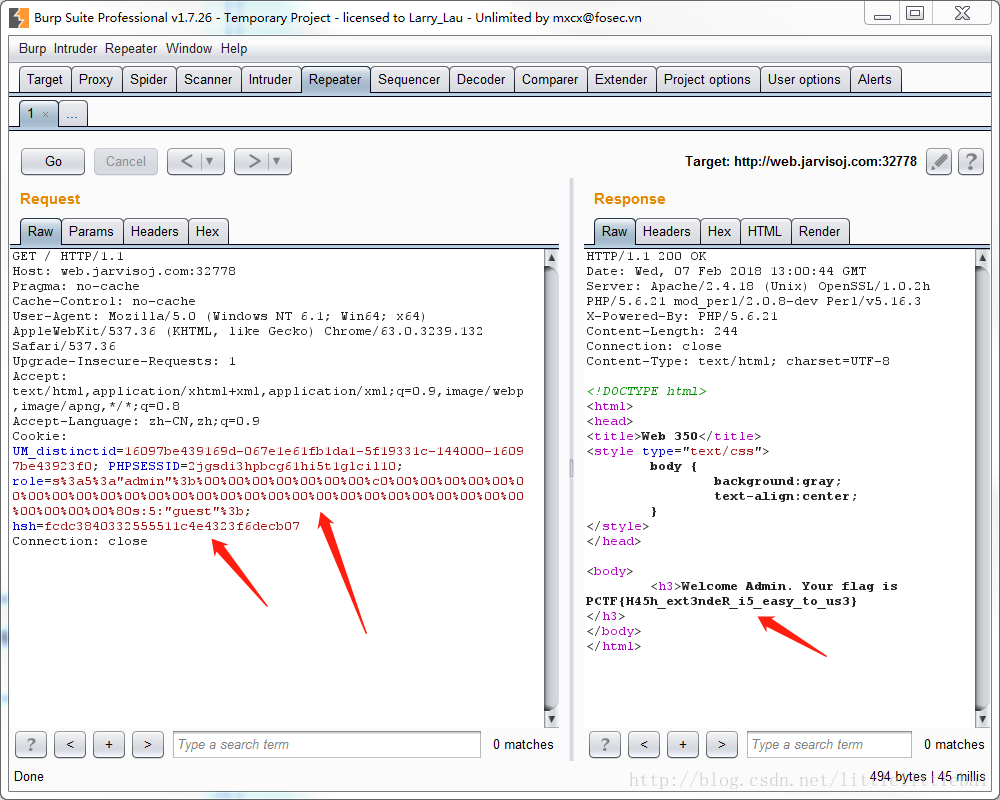Jump to next match in response search

coord(722,744)
